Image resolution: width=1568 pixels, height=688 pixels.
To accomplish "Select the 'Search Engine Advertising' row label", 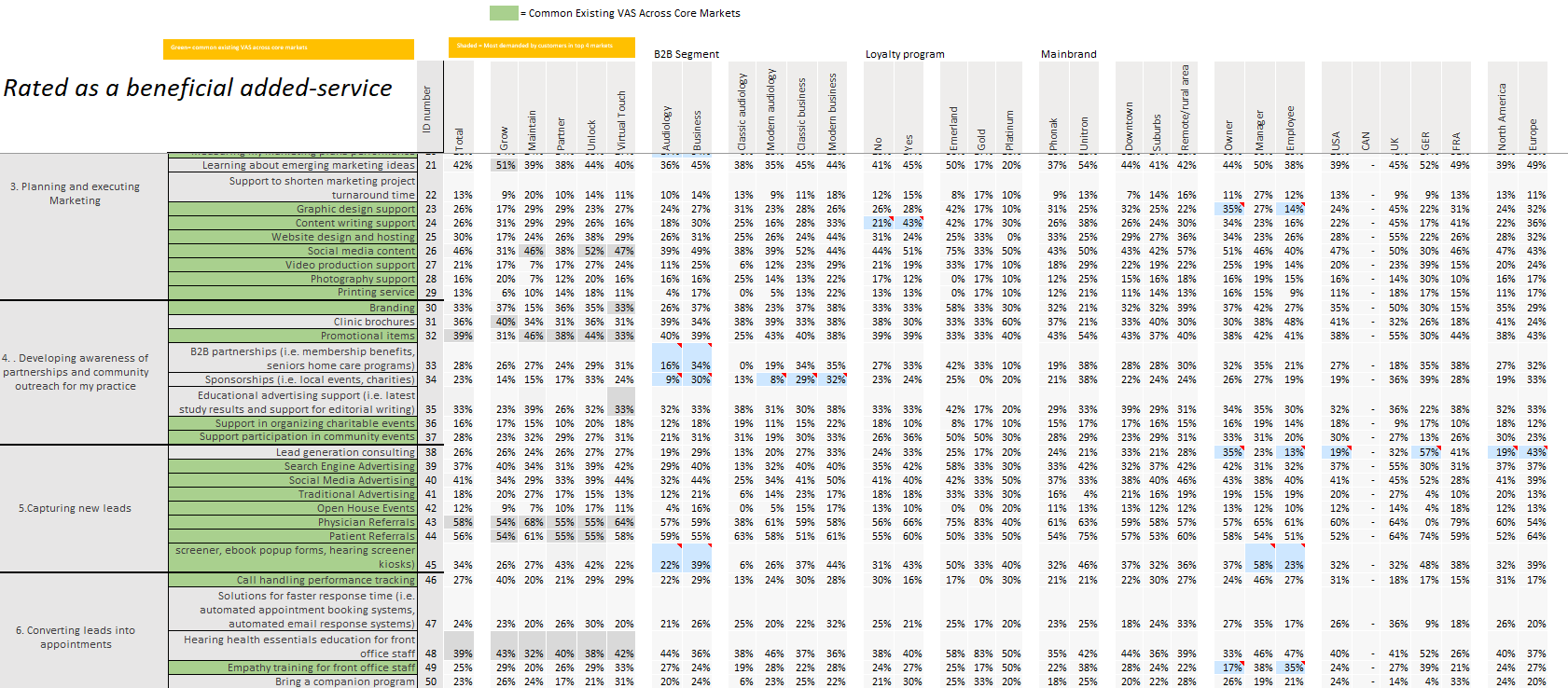I will coord(349,466).
